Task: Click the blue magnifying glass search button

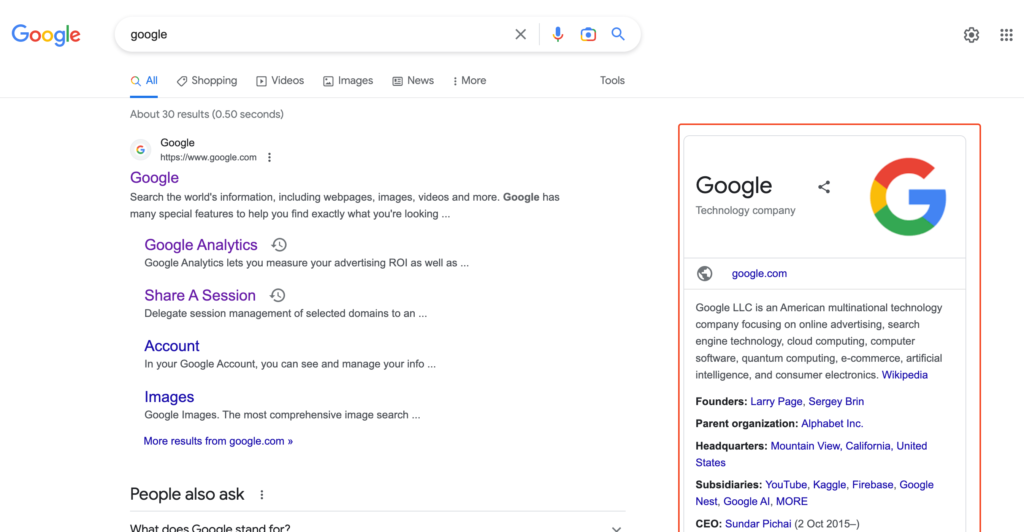Action: pyautogui.click(x=618, y=34)
